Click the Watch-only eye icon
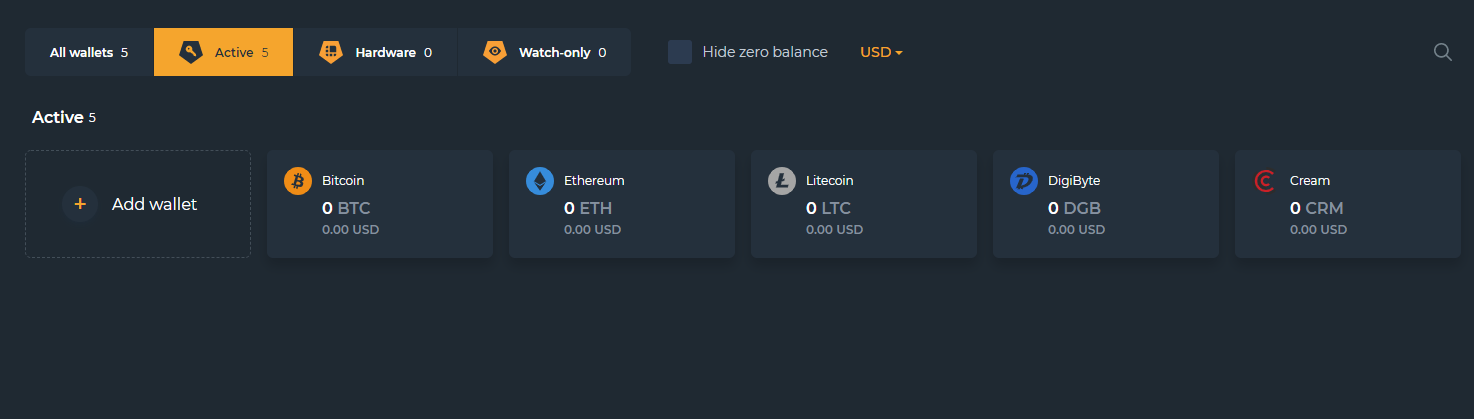This screenshot has height=419, width=1474. tap(494, 52)
